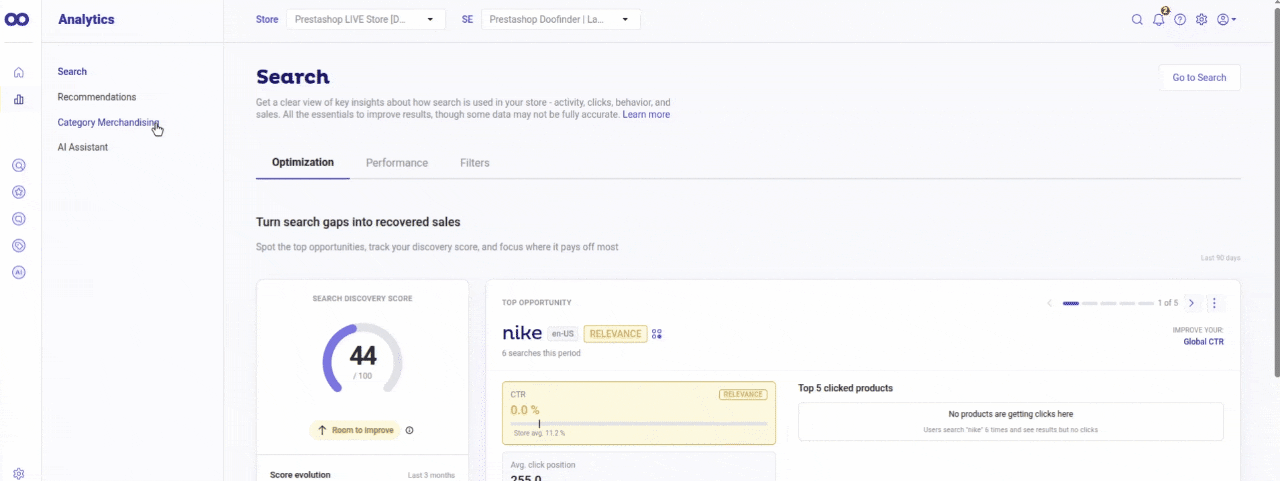Screen dimensions: 1280x481
Task: Open the top bar settings gear
Action: [x=1202, y=19]
